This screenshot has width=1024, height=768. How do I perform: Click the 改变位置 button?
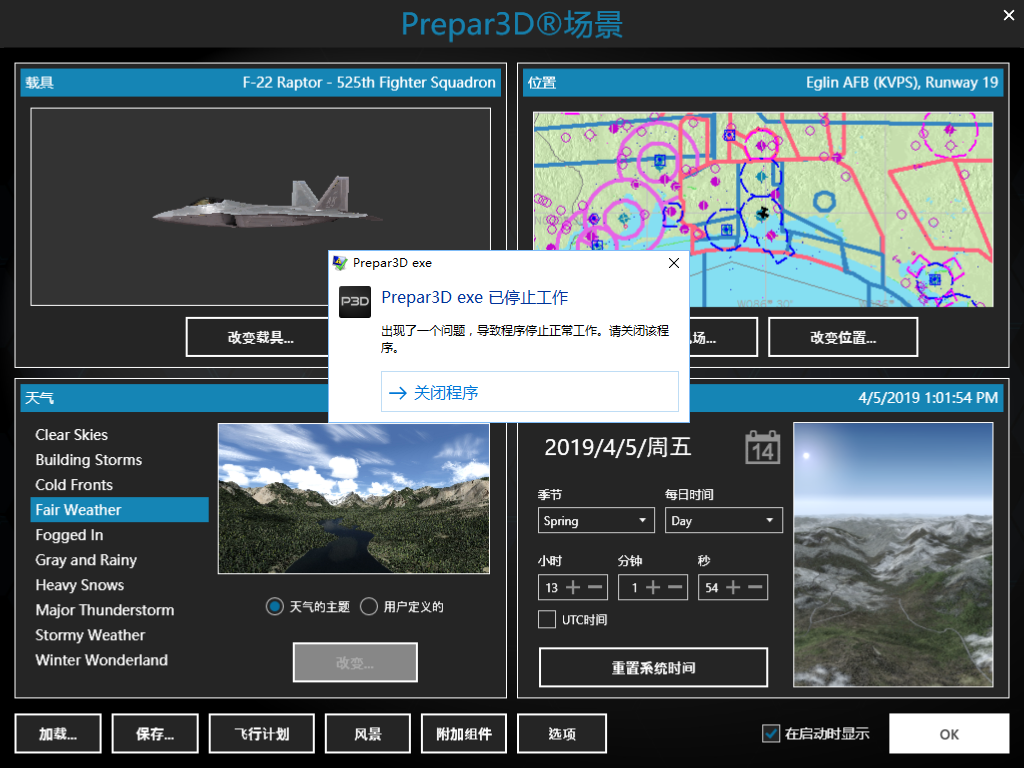tap(843, 337)
